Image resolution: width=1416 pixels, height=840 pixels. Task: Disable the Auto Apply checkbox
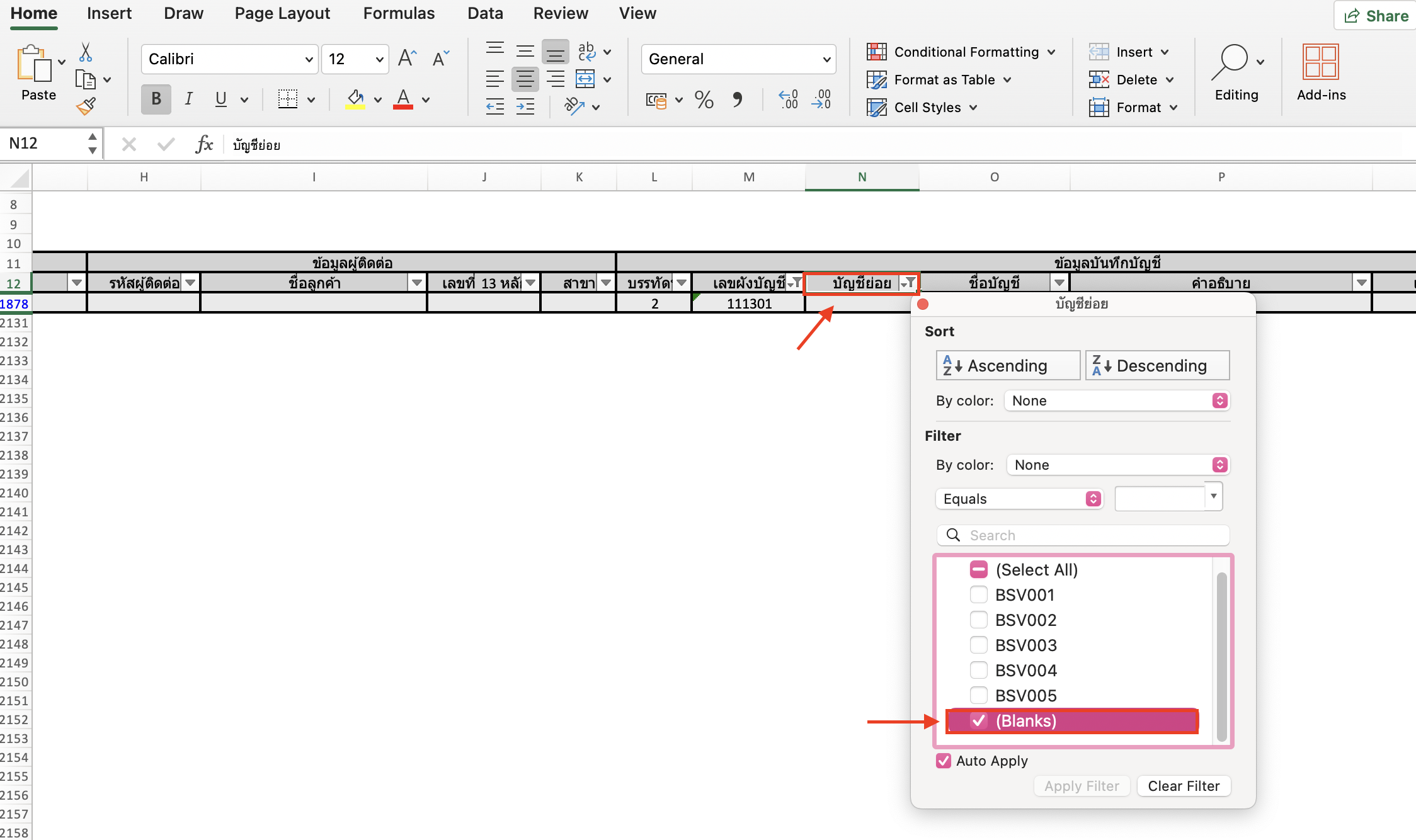point(943,761)
